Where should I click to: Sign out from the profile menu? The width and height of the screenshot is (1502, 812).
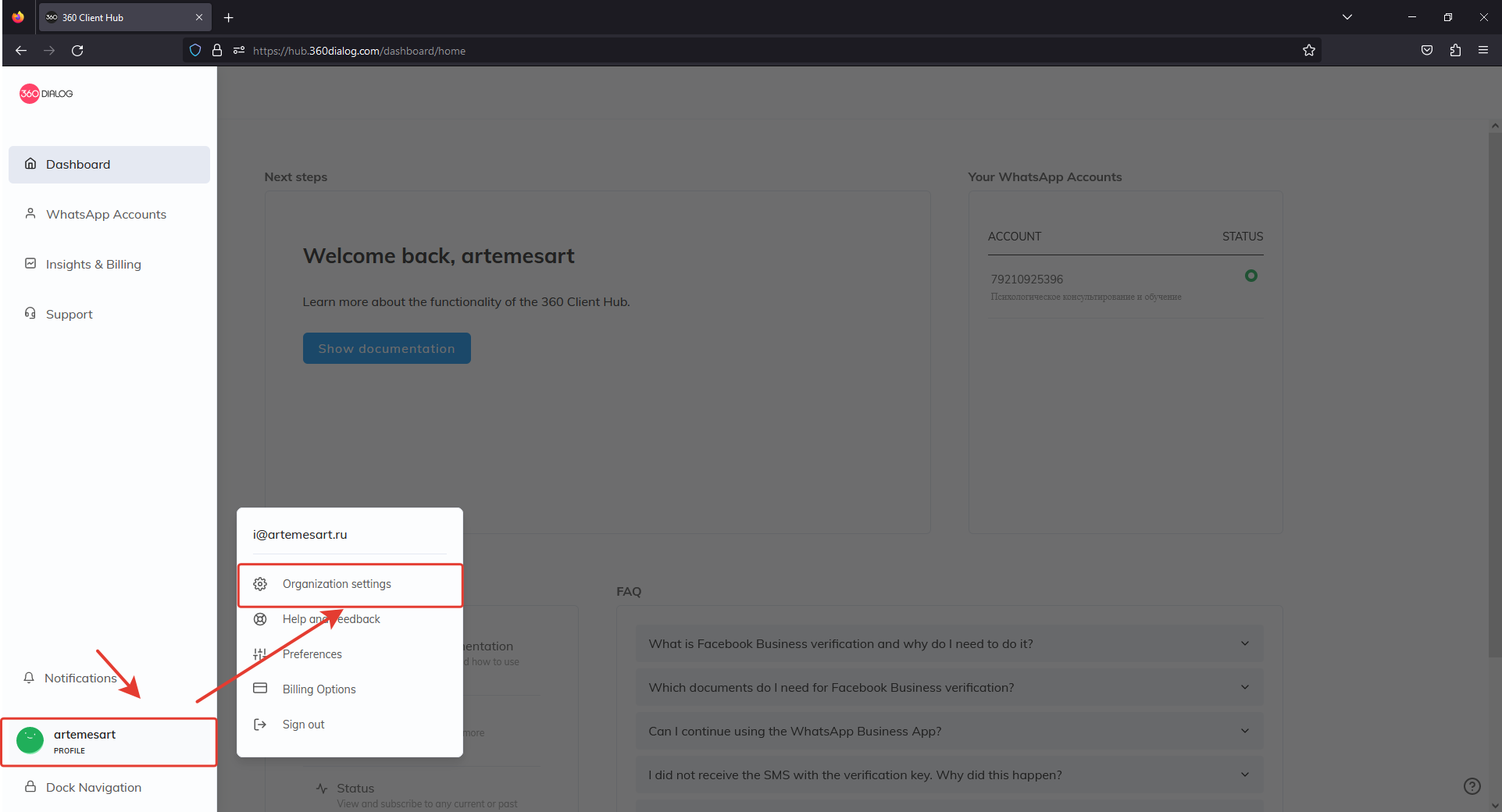(303, 725)
